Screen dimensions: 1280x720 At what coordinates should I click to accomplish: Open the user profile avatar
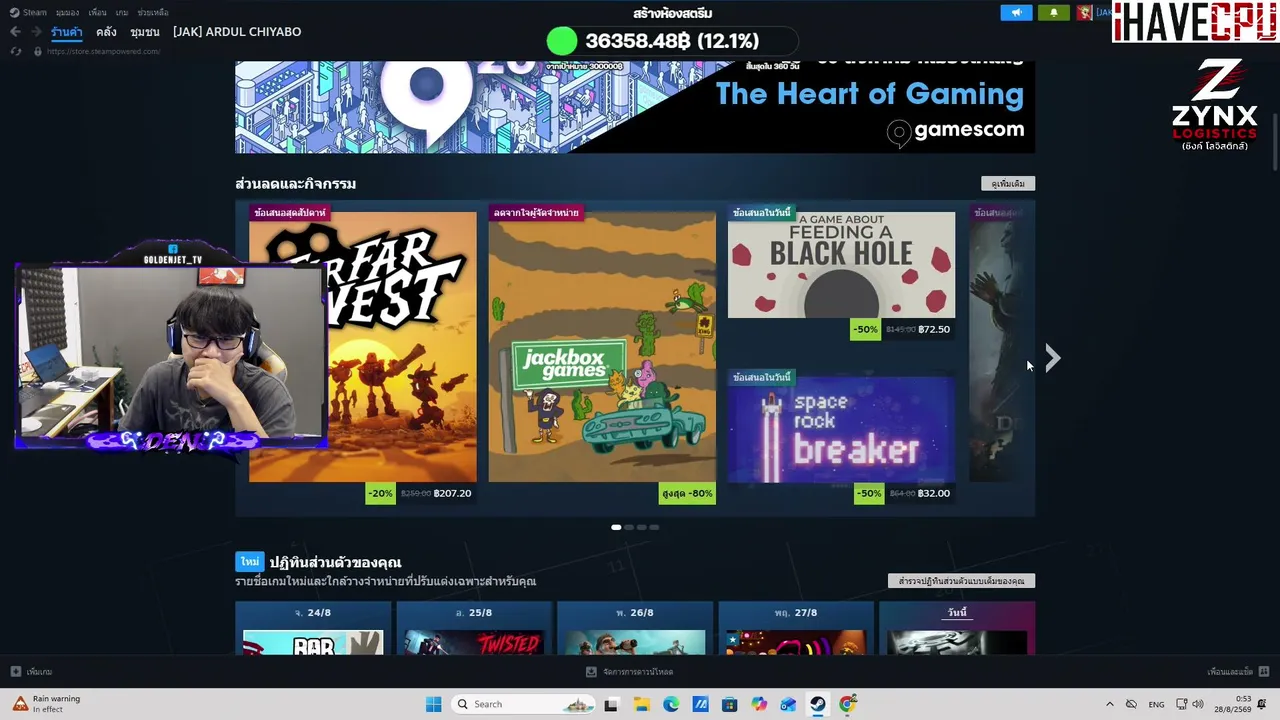pyautogui.click(x=1084, y=12)
